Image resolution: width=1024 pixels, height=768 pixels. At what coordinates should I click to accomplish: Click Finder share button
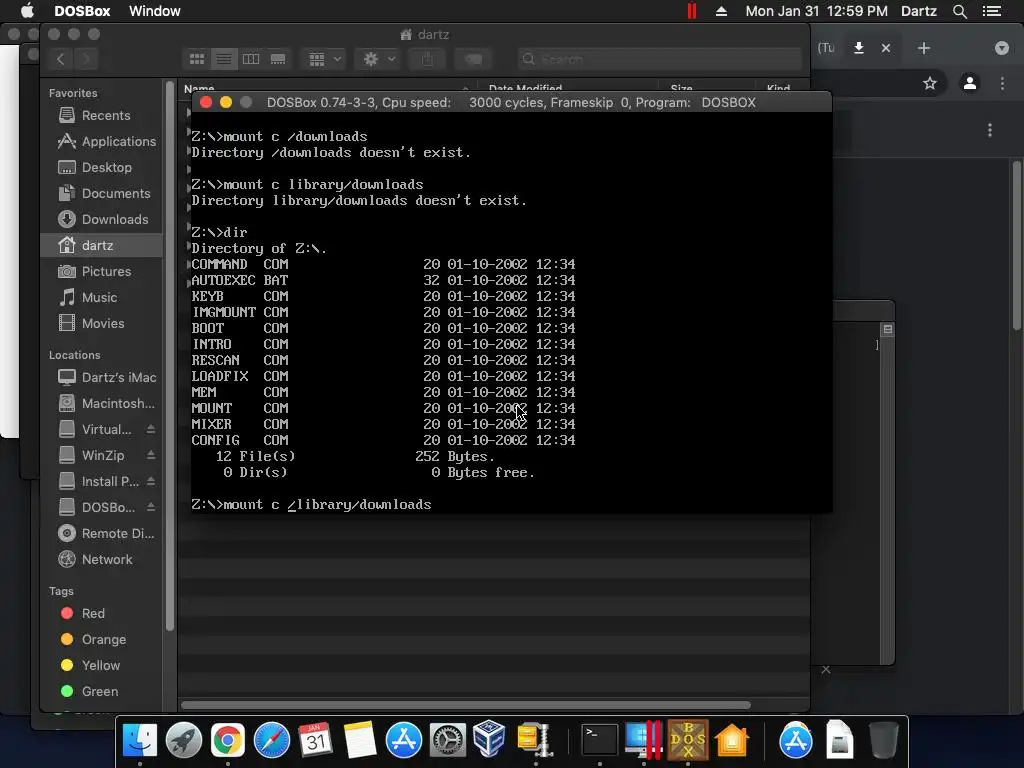pyautogui.click(x=427, y=59)
